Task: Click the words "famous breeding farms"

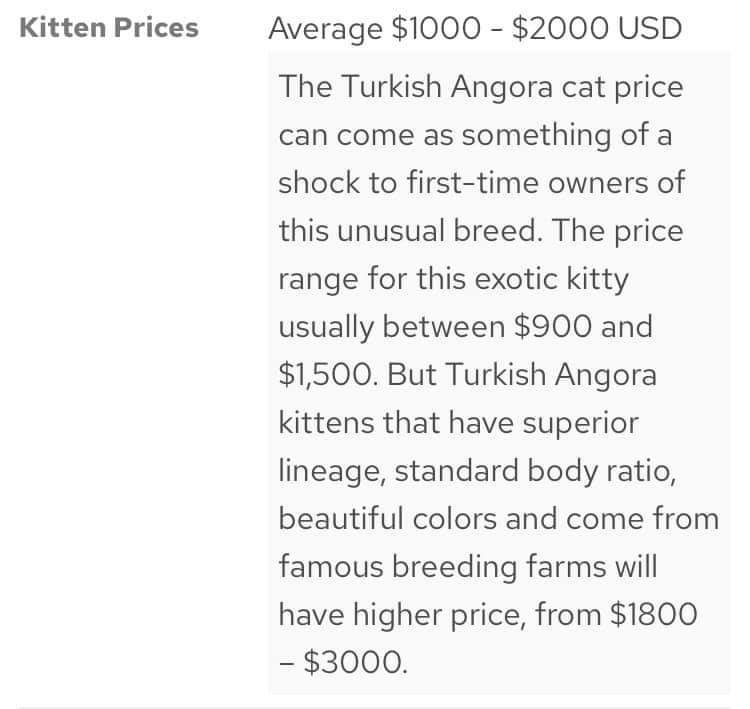Action: [x=442, y=567]
